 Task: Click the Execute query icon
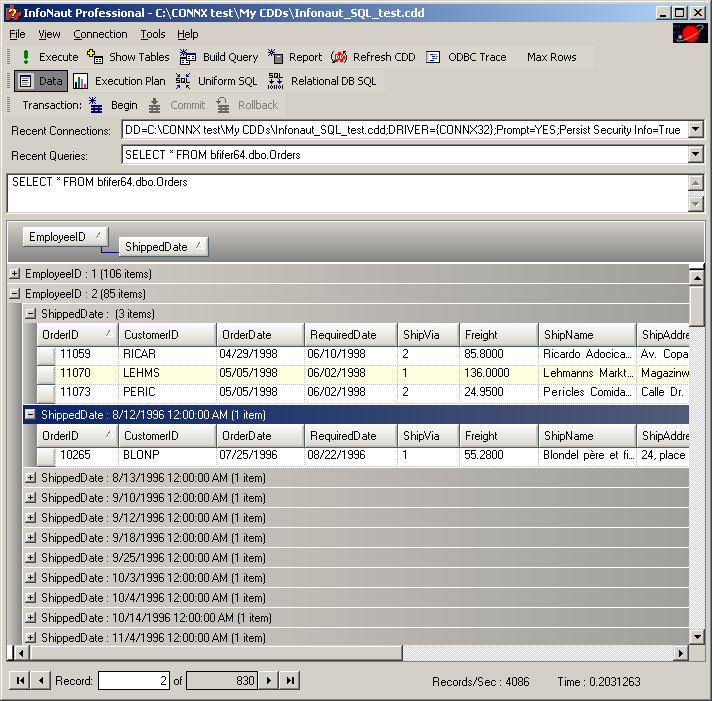point(26,57)
